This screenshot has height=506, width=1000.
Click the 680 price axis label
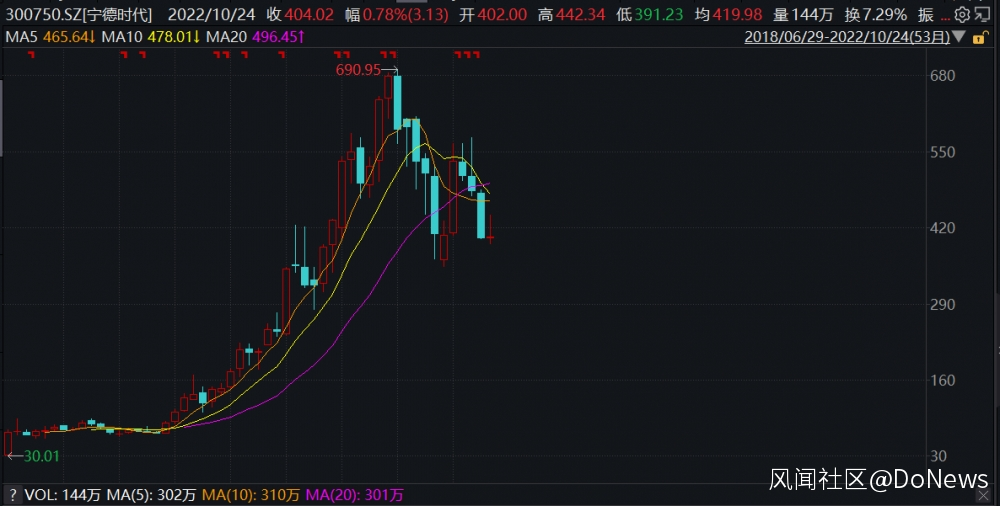[943, 75]
